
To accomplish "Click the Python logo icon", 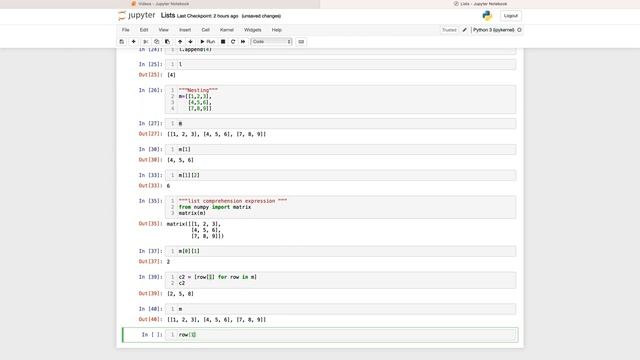I will (x=487, y=16).
